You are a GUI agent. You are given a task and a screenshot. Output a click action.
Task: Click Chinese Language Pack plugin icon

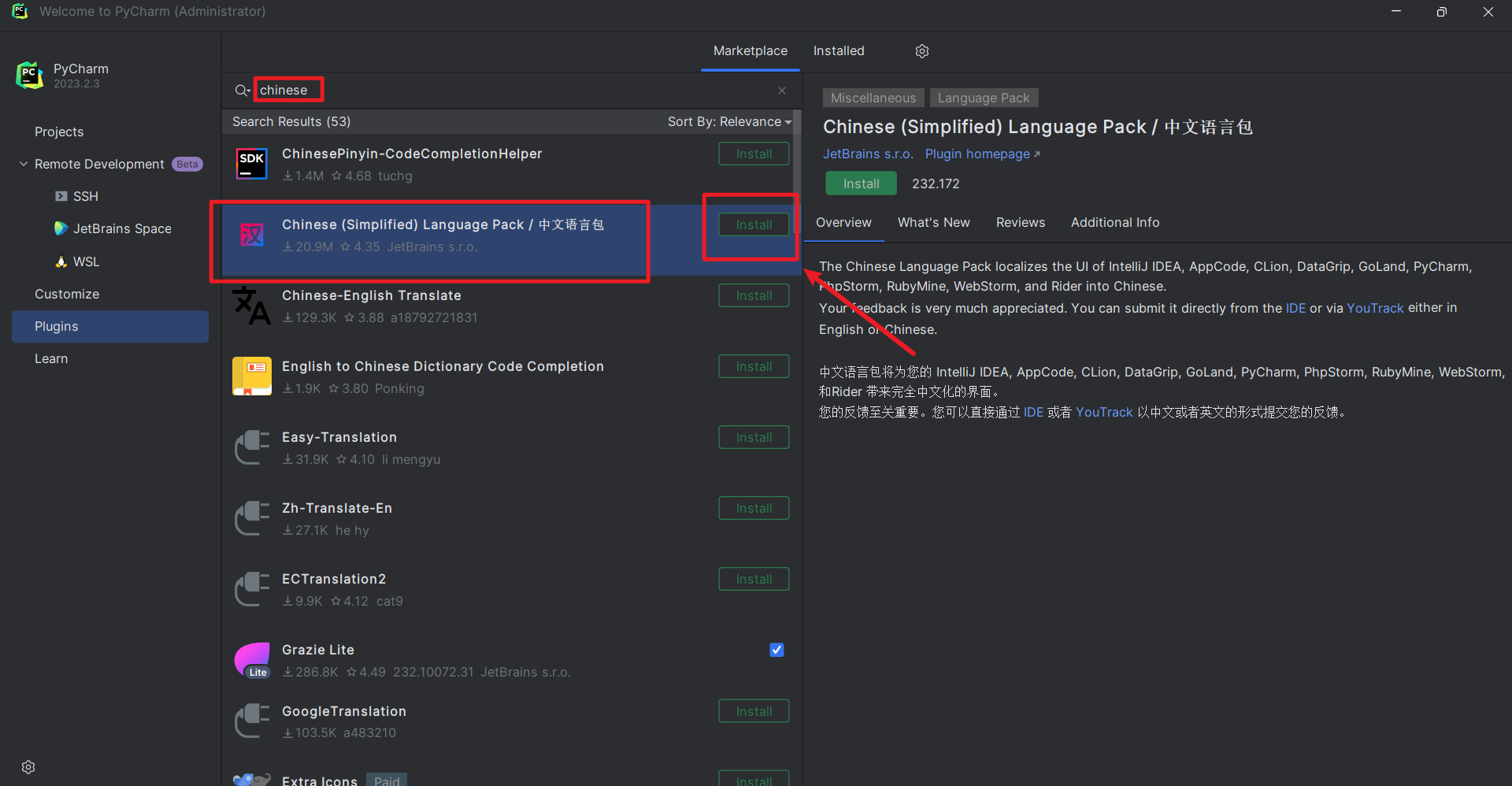click(x=252, y=235)
